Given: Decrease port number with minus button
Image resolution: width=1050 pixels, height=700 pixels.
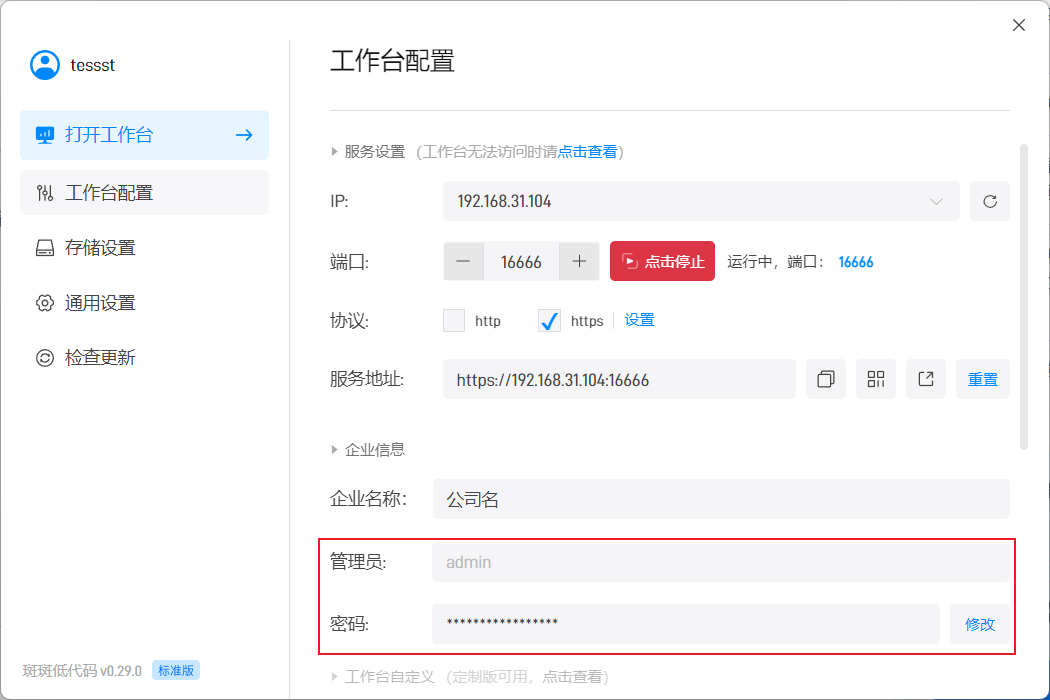Looking at the screenshot, I should point(464,261).
